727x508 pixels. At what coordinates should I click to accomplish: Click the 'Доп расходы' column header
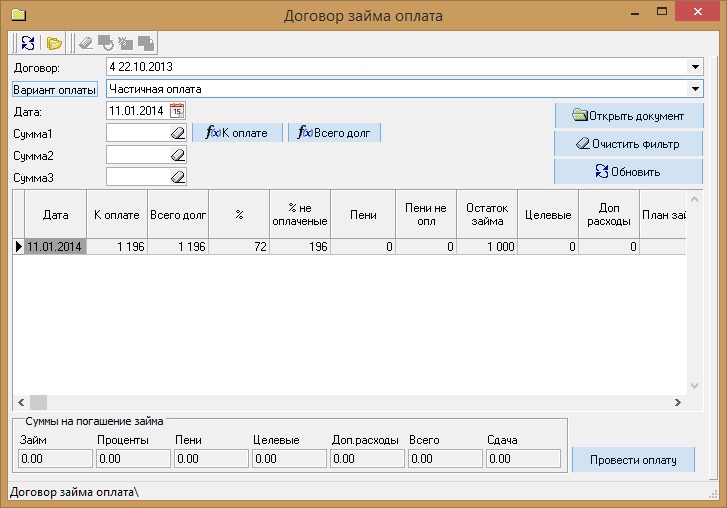[x=609, y=215]
